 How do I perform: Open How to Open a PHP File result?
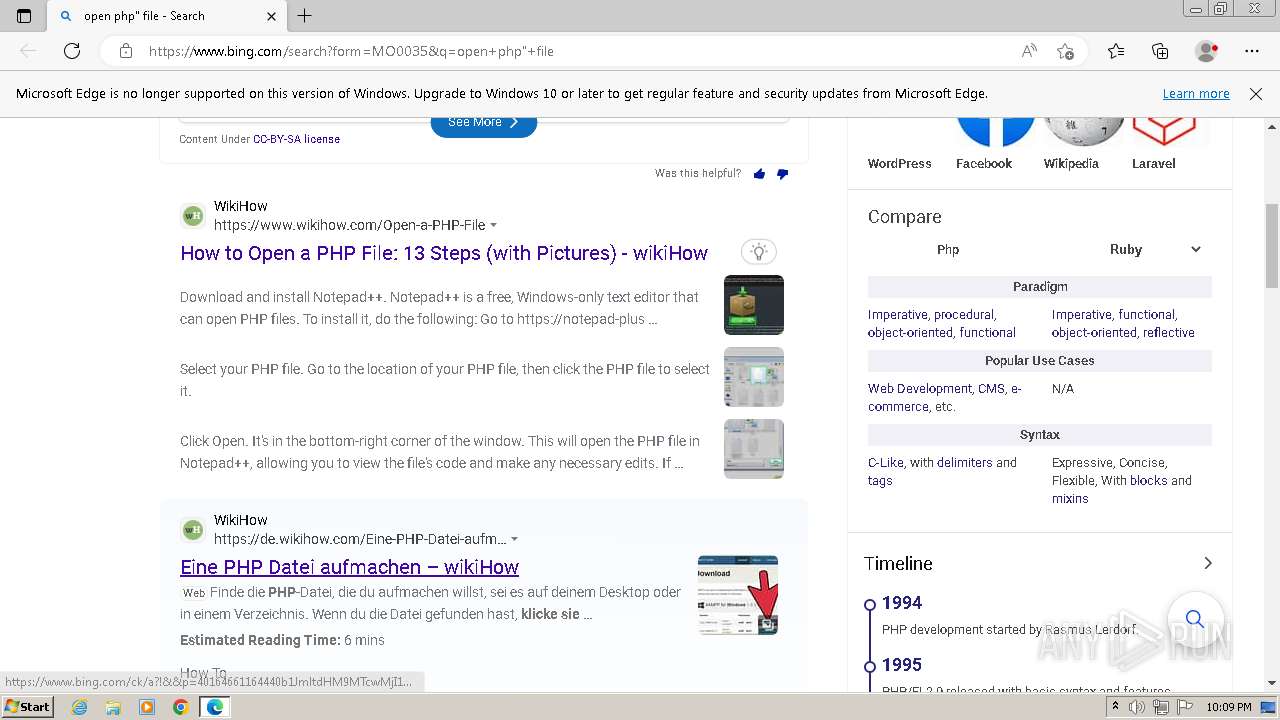pyautogui.click(x=444, y=253)
